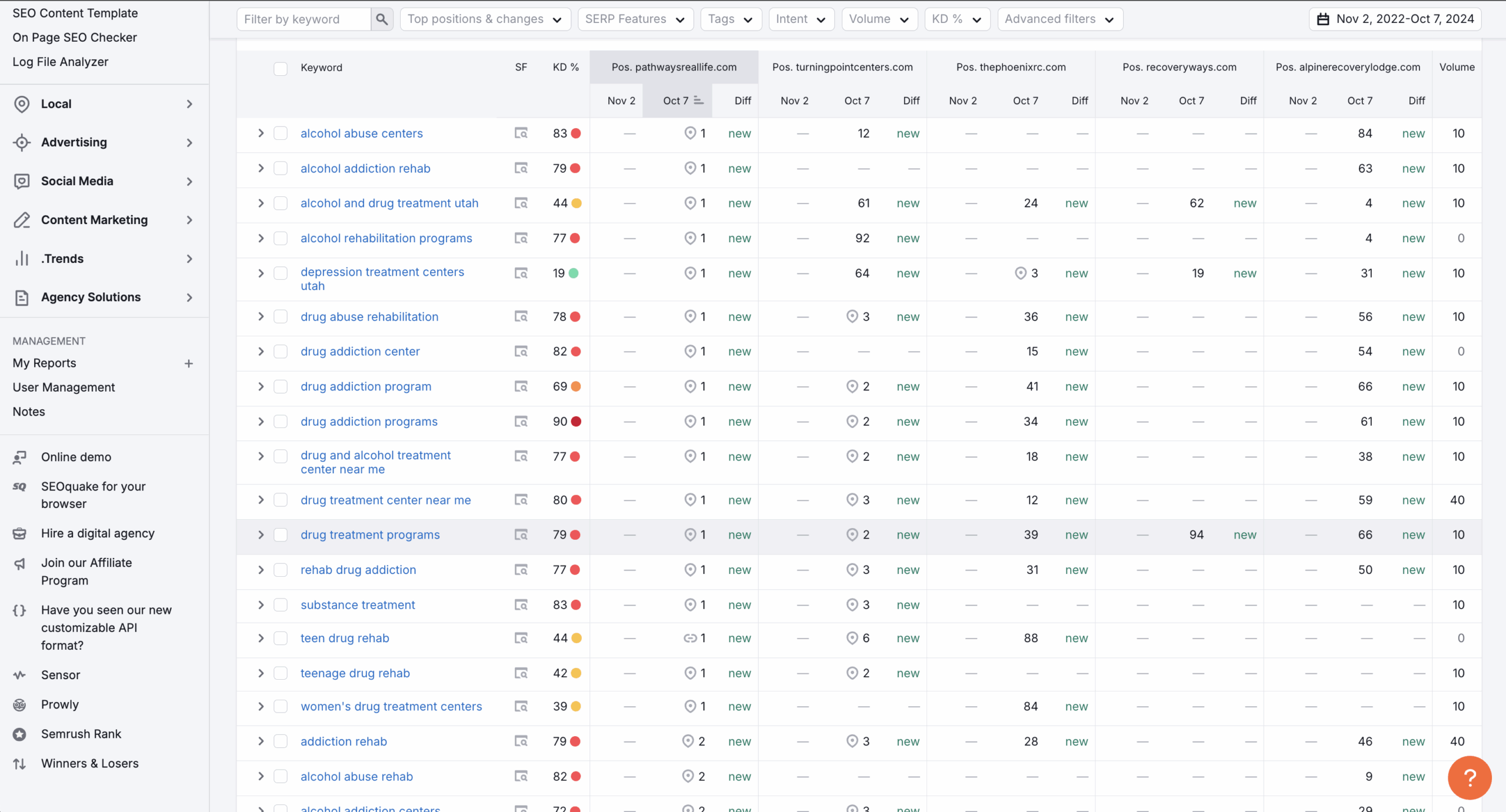Click the Sensor icon in sidebar
The height and width of the screenshot is (812, 1506).
(20, 675)
